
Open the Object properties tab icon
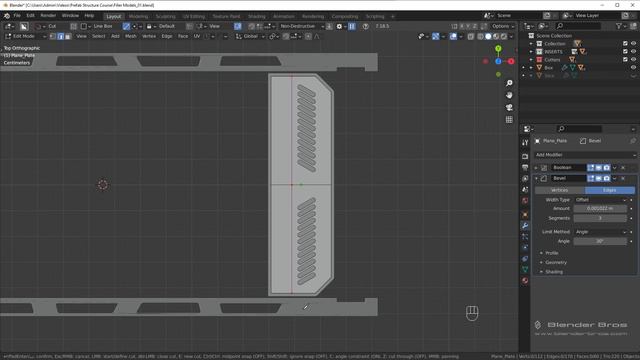pyautogui.click(x=525, y=214)
